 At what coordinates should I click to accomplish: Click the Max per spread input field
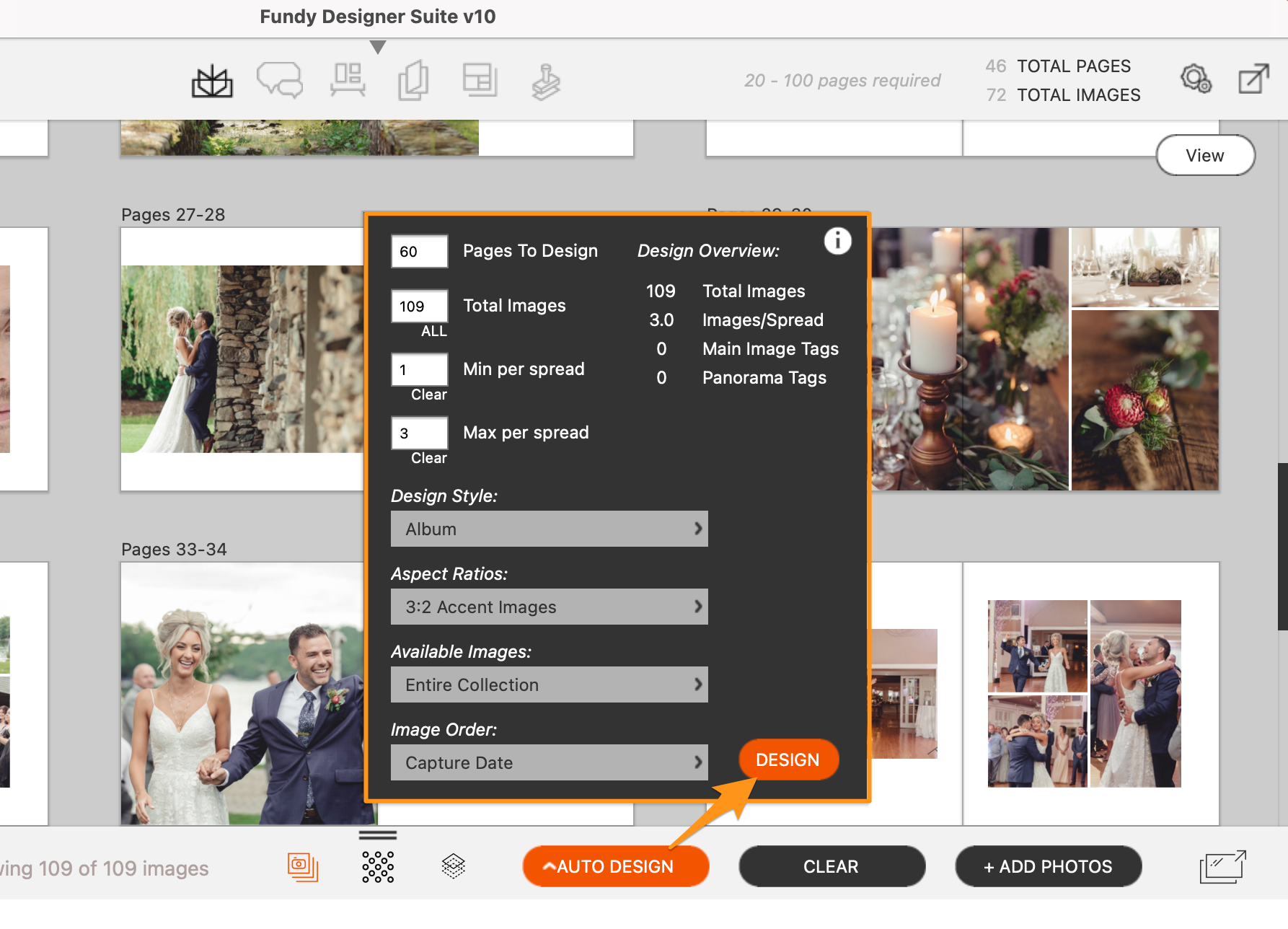pos(420,433)
